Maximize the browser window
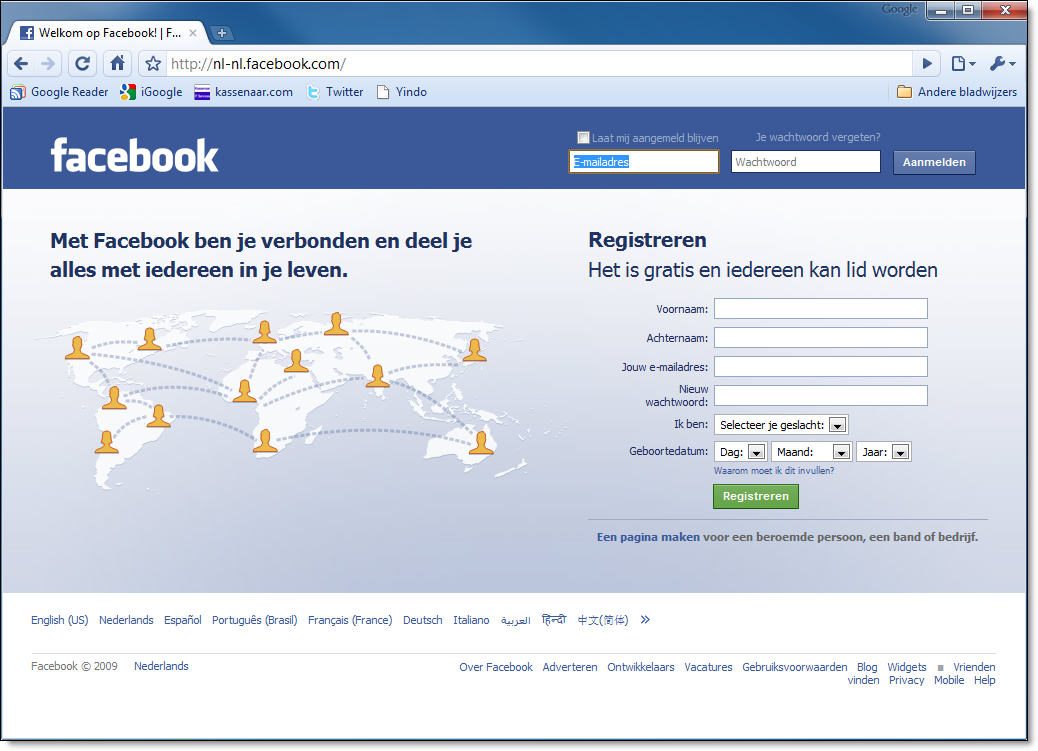Image resolution: width=1038 pixels, height=751 pixels. [968, 10]
